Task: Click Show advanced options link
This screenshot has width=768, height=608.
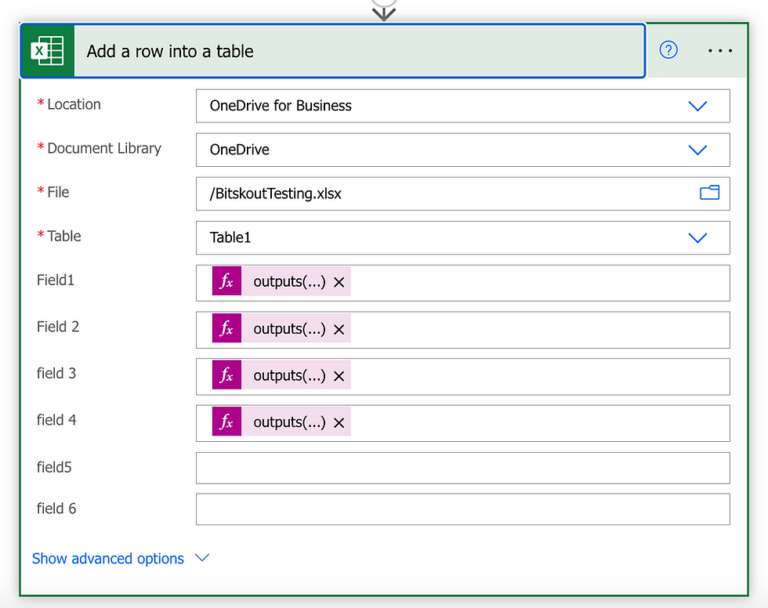Action: coord(108,559)
